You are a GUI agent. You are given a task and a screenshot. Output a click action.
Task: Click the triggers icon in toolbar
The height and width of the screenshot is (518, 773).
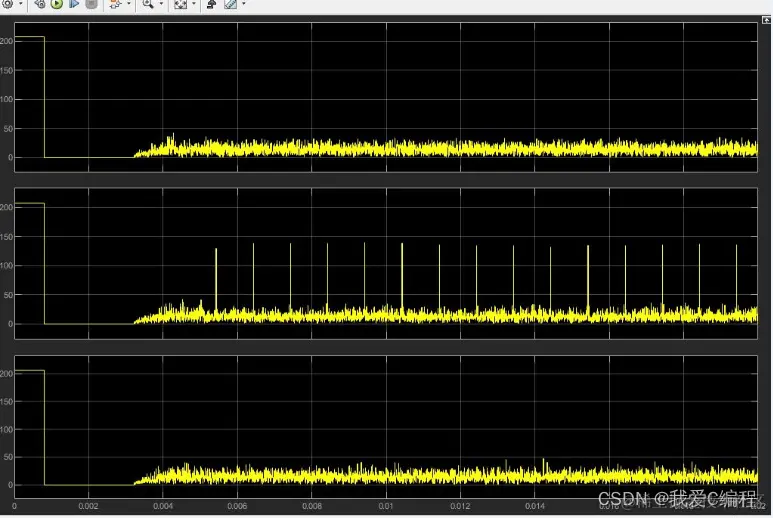coord(211,4)
